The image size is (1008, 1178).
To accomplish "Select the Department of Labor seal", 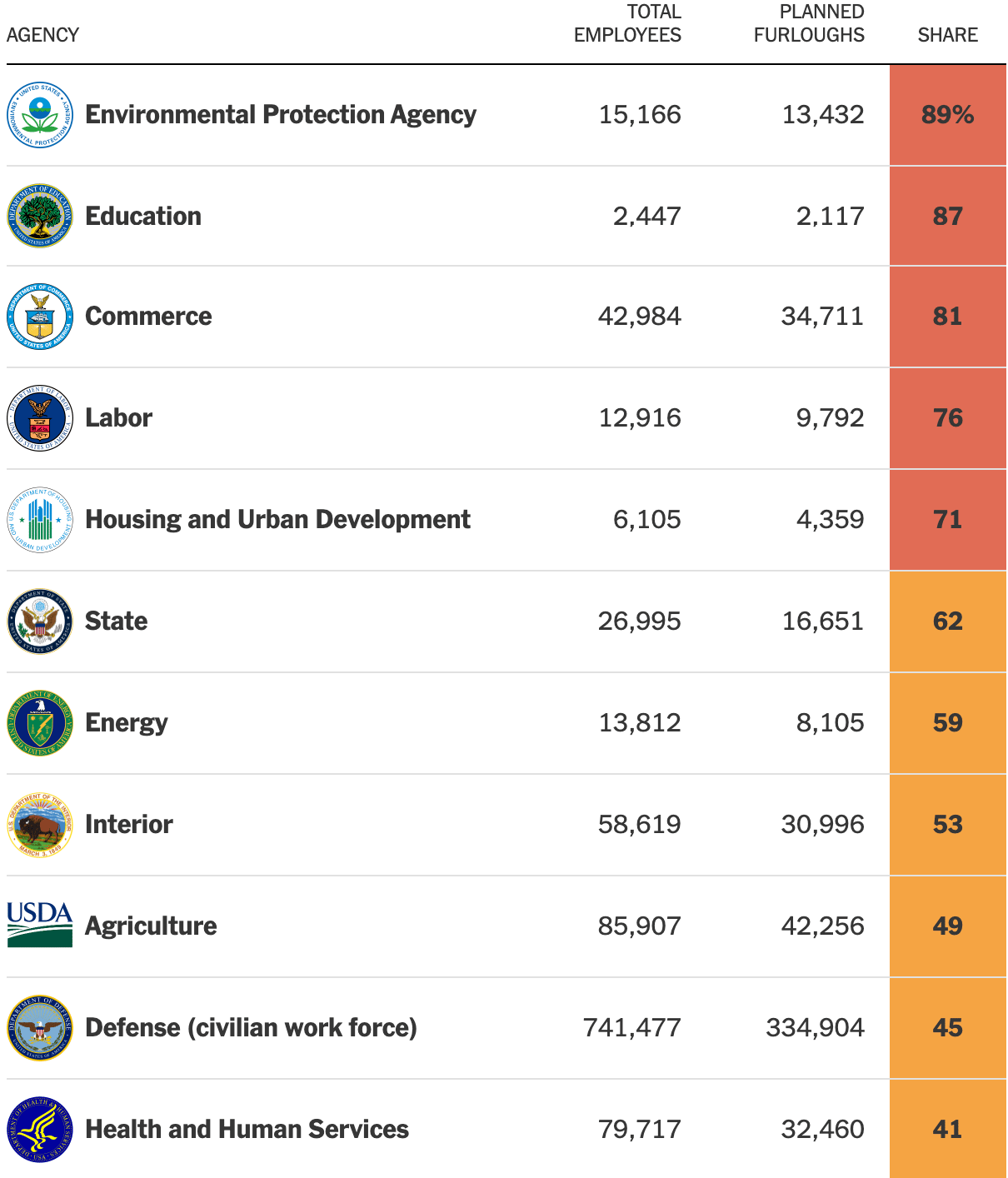I will (40, 418).
